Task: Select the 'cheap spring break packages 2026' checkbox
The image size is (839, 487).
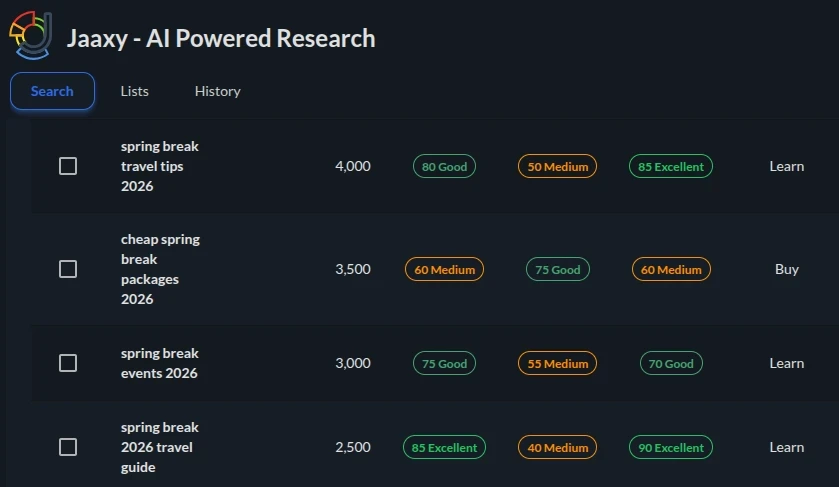Action: point(68,269)
